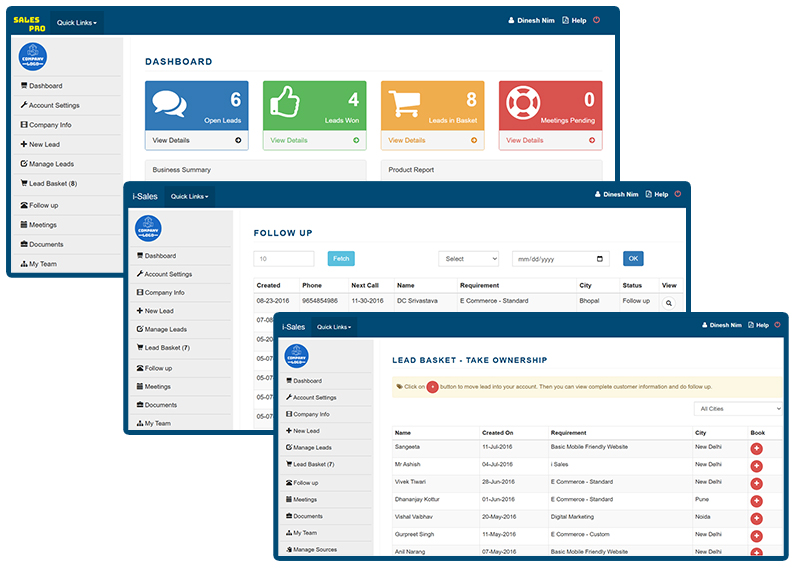Open Account Settings in Follow Up window sidebar
The height and width of the screenshot is (571, 800).
[164, 274]
